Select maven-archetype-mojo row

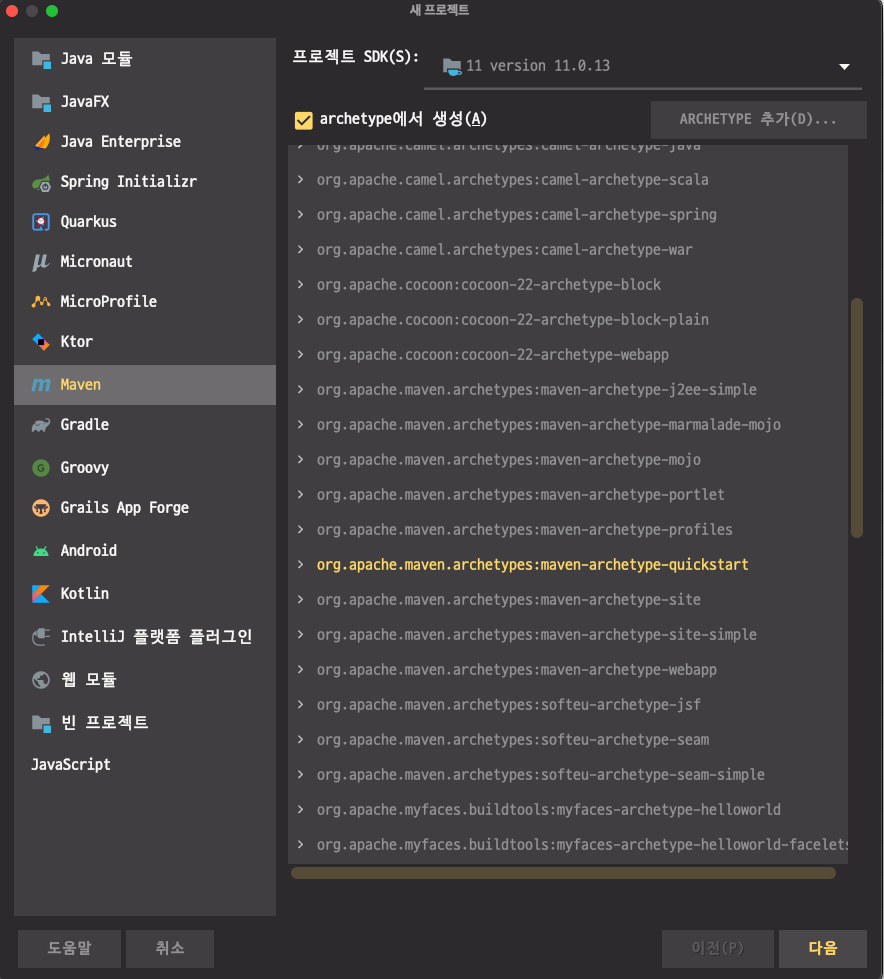[x=568, y=460]
